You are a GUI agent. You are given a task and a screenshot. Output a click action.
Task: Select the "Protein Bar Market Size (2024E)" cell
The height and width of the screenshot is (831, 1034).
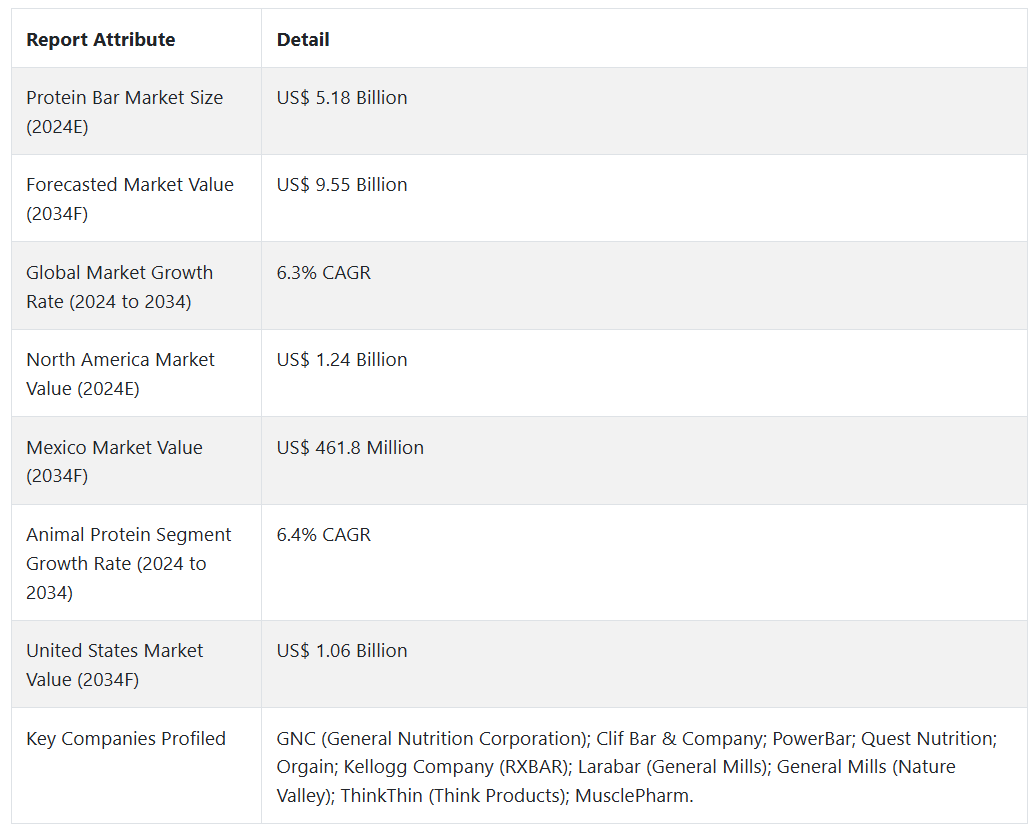pyautogui.click(x=124, y=112)
